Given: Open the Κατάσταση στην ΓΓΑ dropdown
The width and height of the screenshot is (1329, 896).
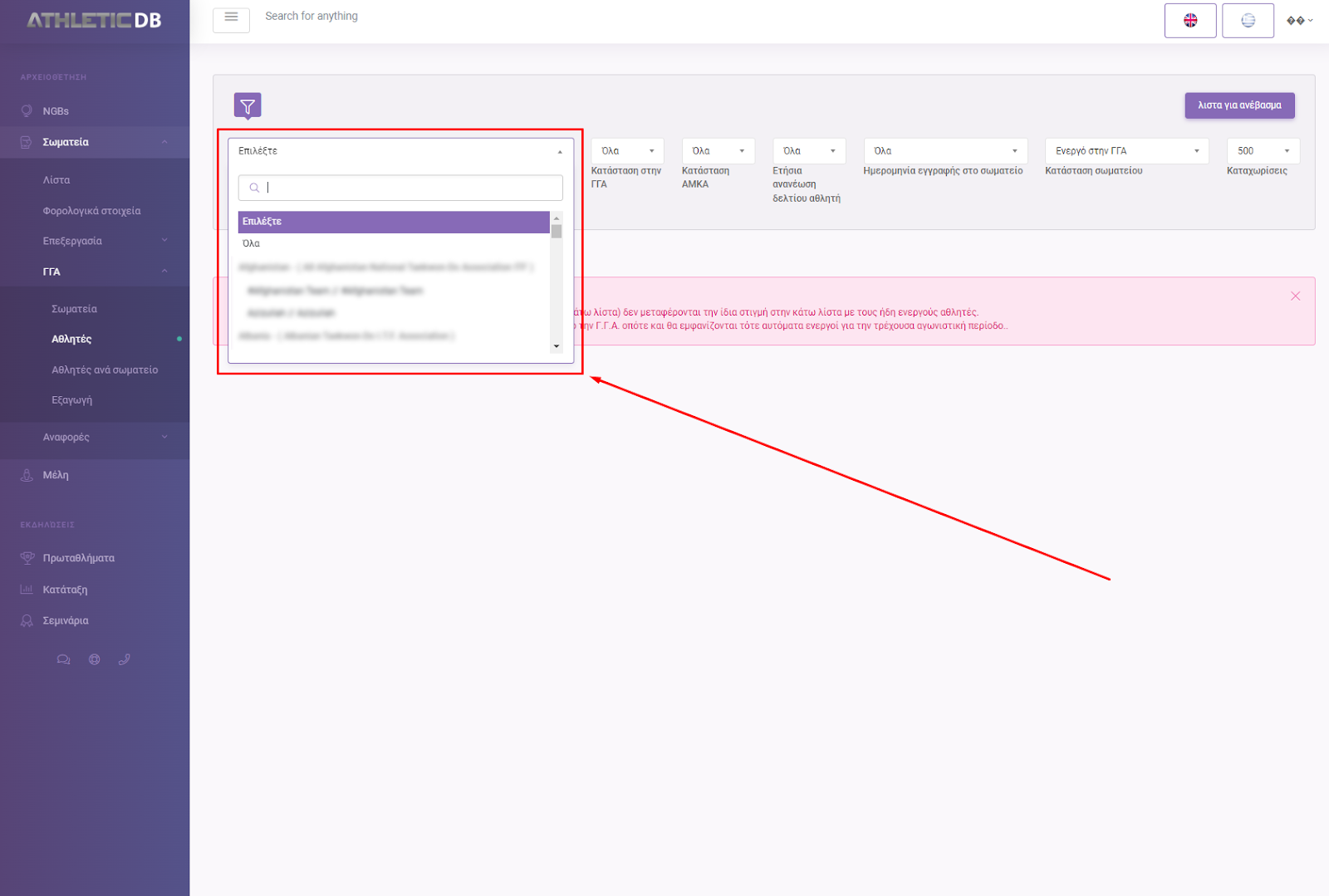Looking at the screenshot, I should tap(627, 151).
